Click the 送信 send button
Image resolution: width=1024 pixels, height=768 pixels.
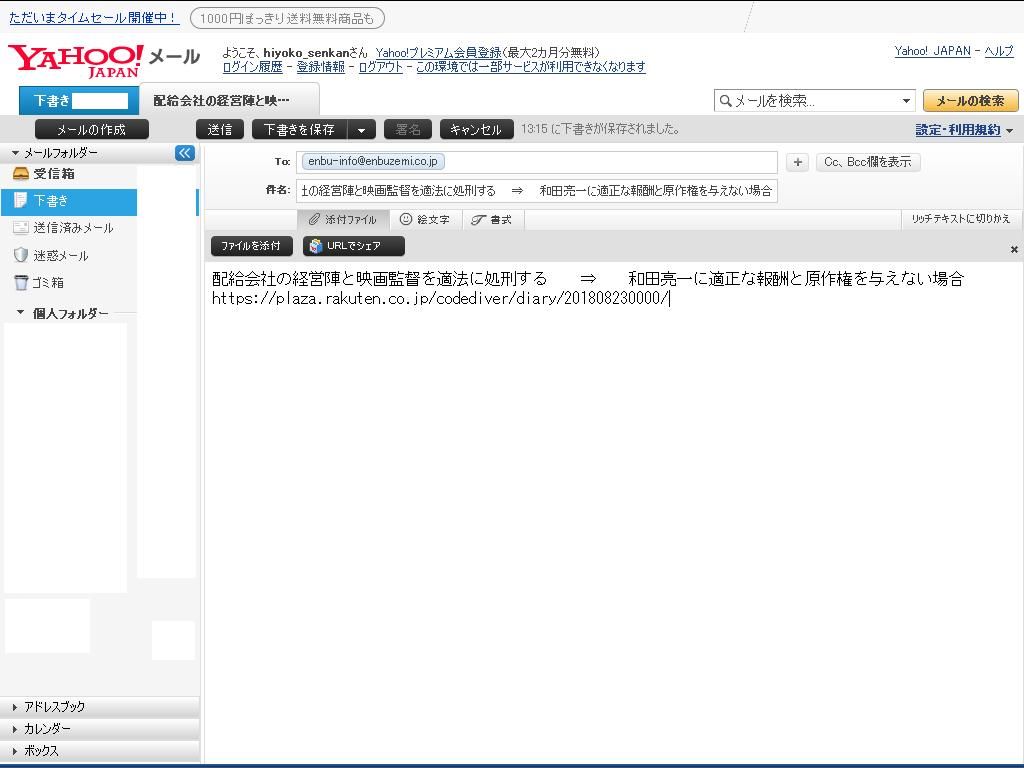[x=220, y=130]
